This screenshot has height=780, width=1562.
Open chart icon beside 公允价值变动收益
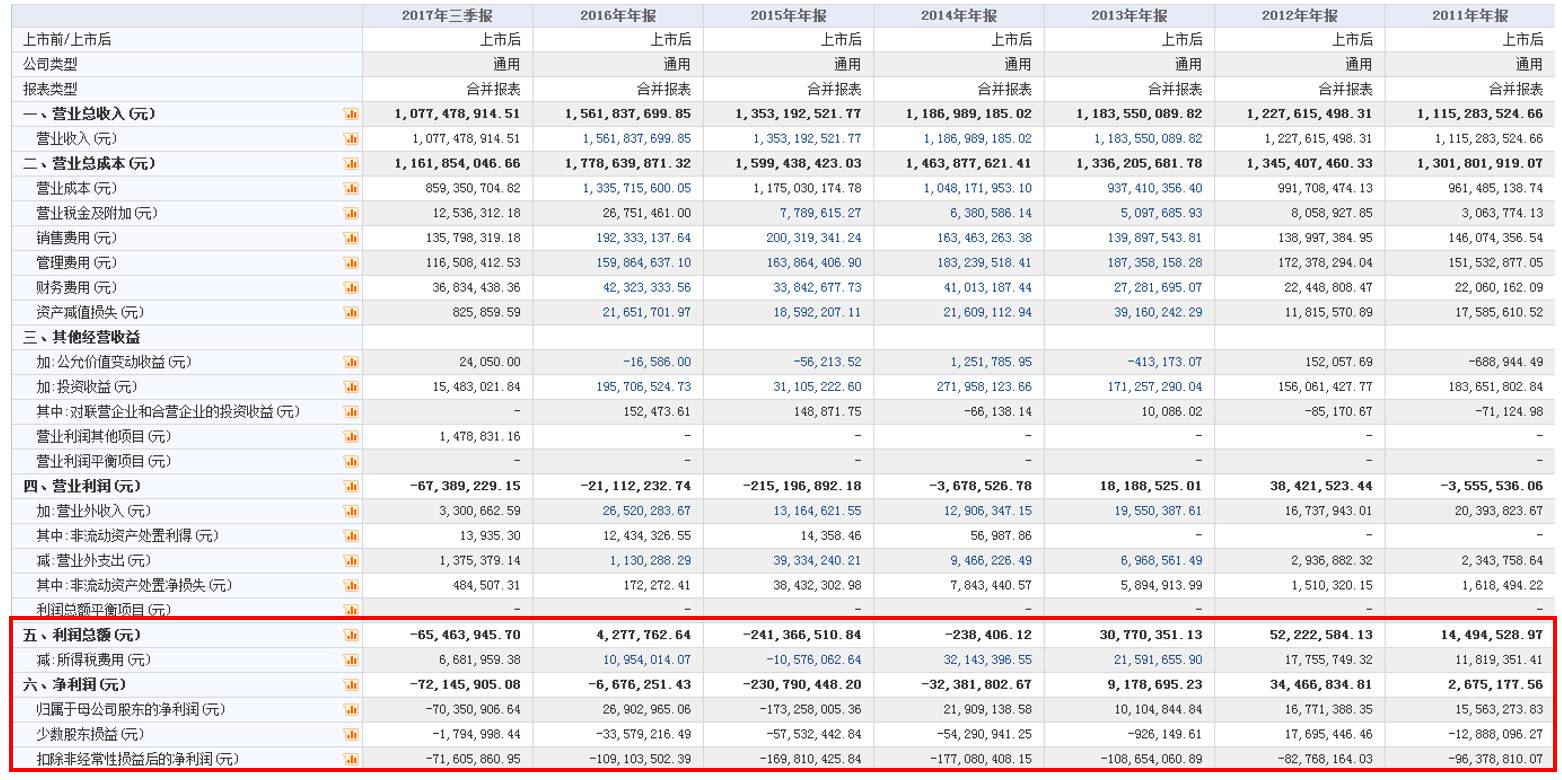point(351,362)
